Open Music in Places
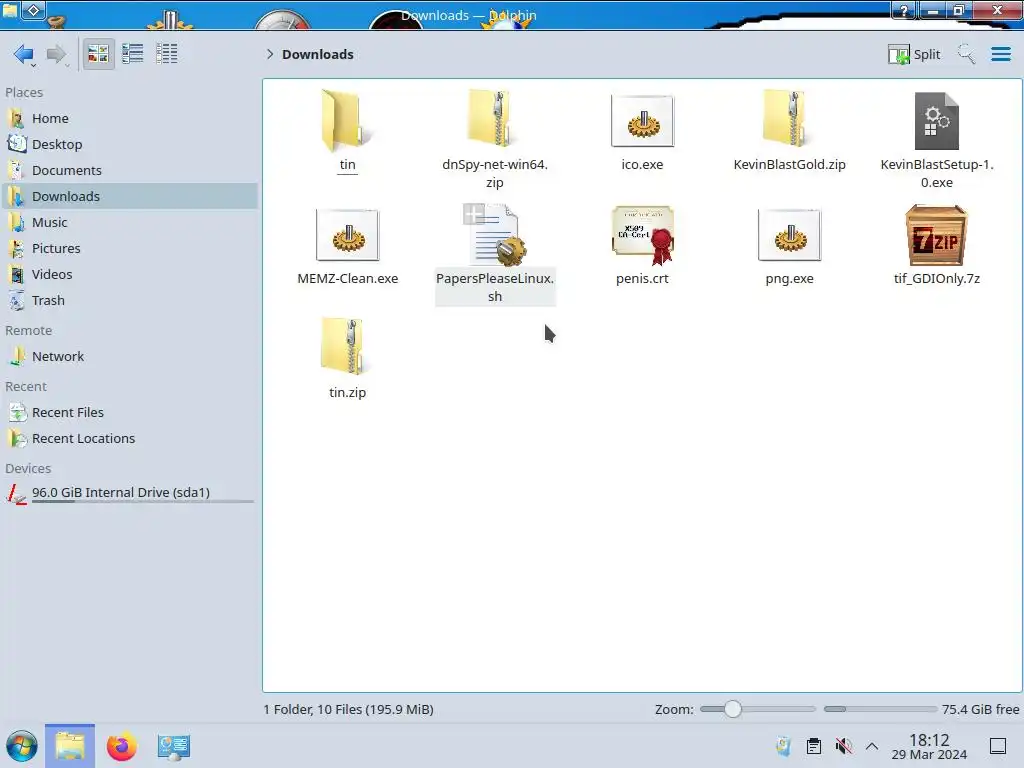 point(131,223)
